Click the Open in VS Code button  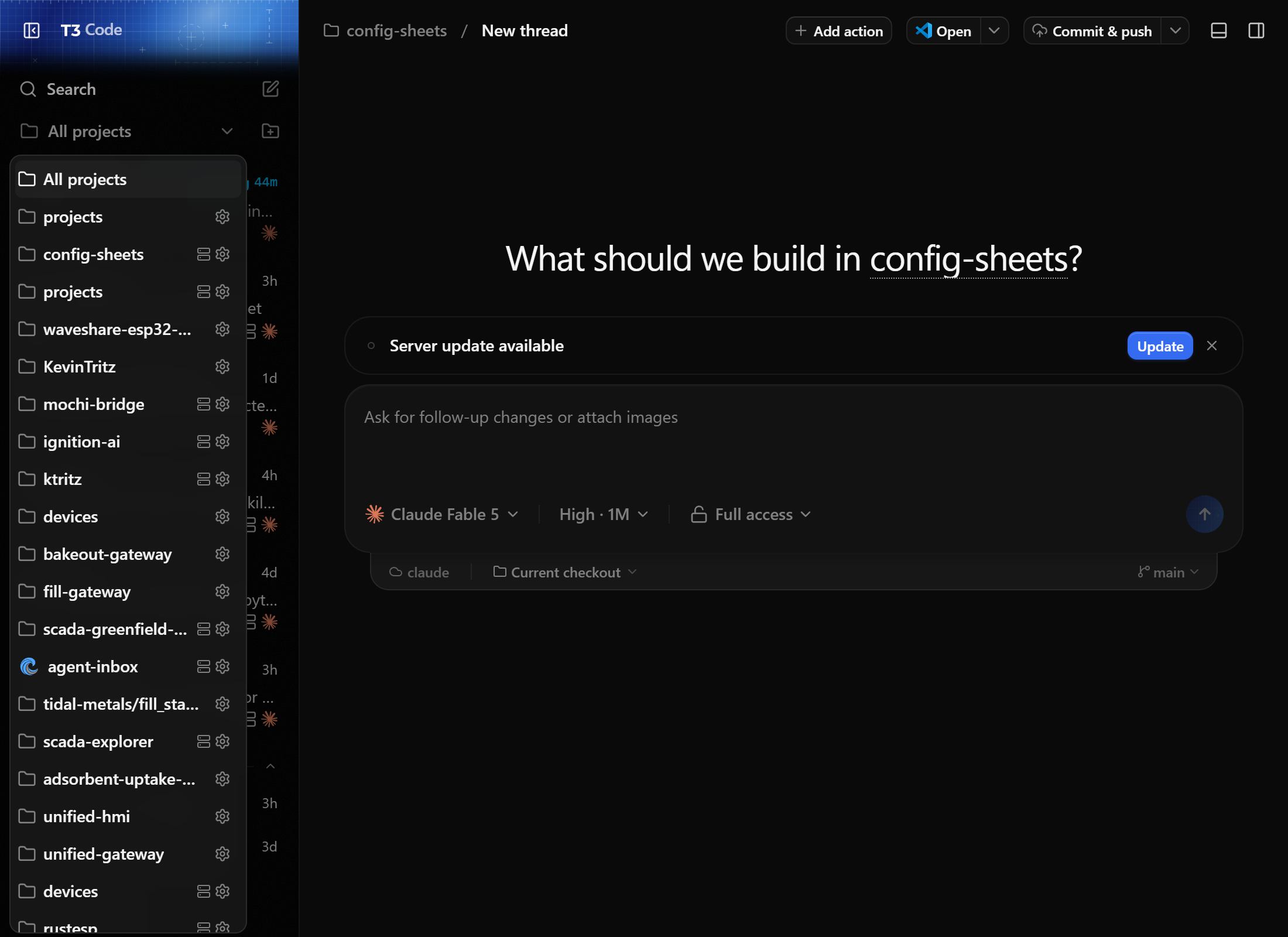[x=944, y=30]
